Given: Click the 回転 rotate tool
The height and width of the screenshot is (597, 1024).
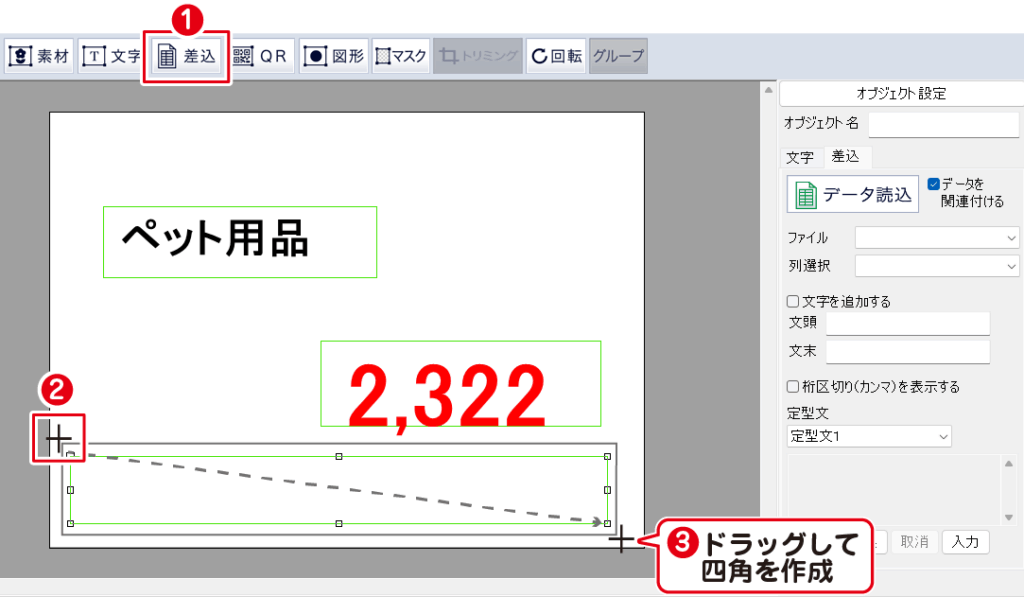Looking at the screenshot, I should (x=556, y=57).
